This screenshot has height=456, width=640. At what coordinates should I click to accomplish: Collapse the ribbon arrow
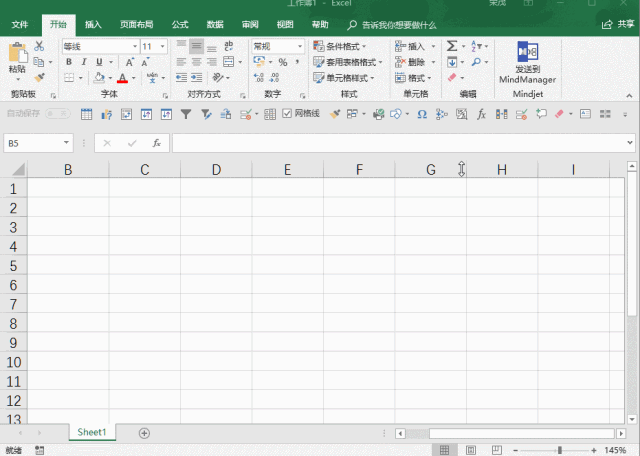629,96
